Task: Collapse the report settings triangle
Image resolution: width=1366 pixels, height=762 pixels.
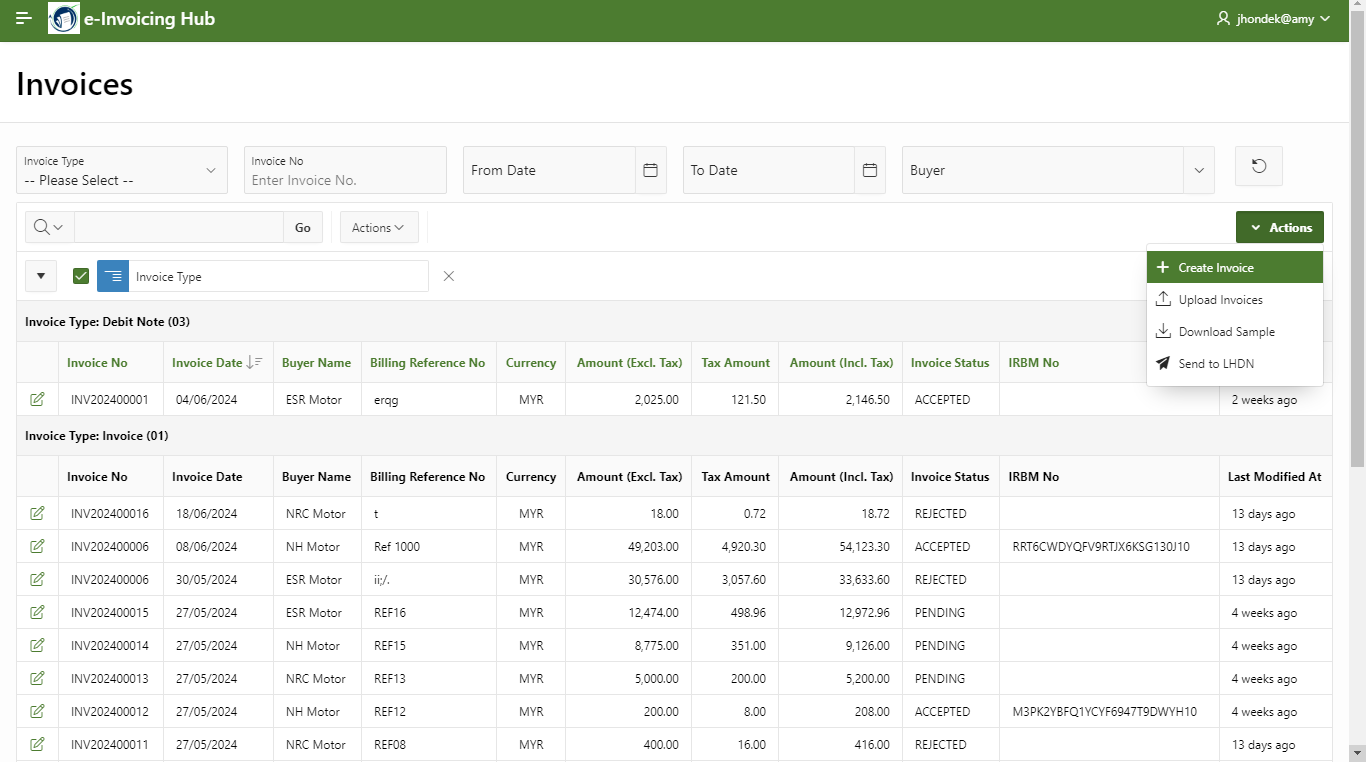Action: pos(41,276)
